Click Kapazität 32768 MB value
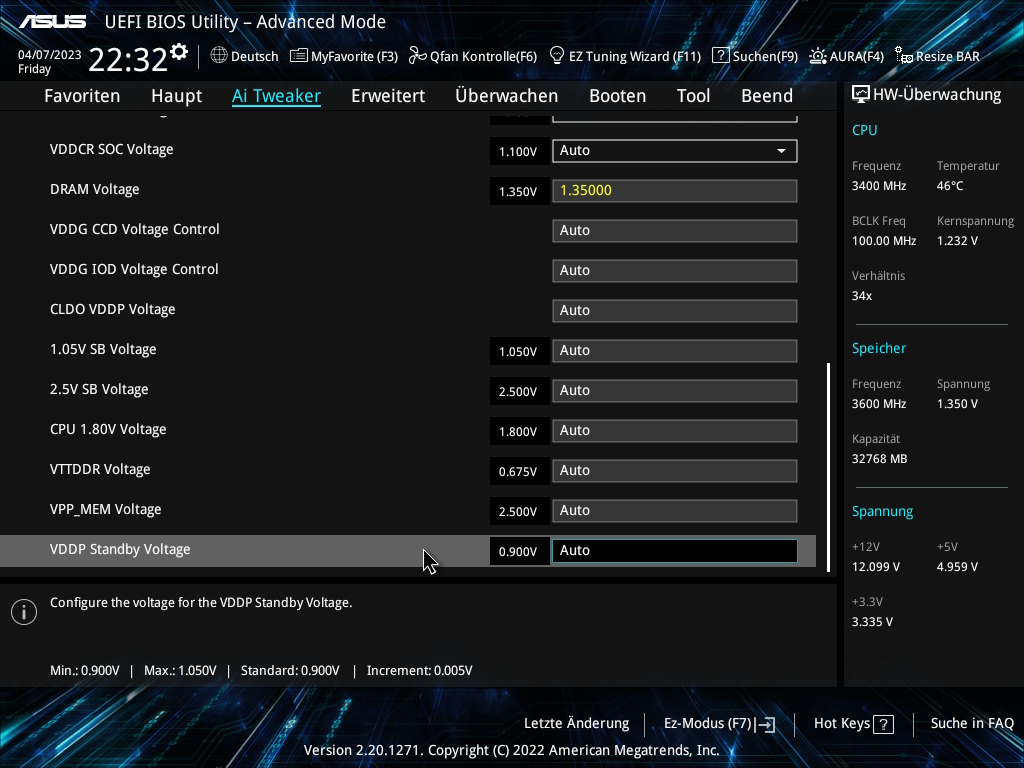 880,459
